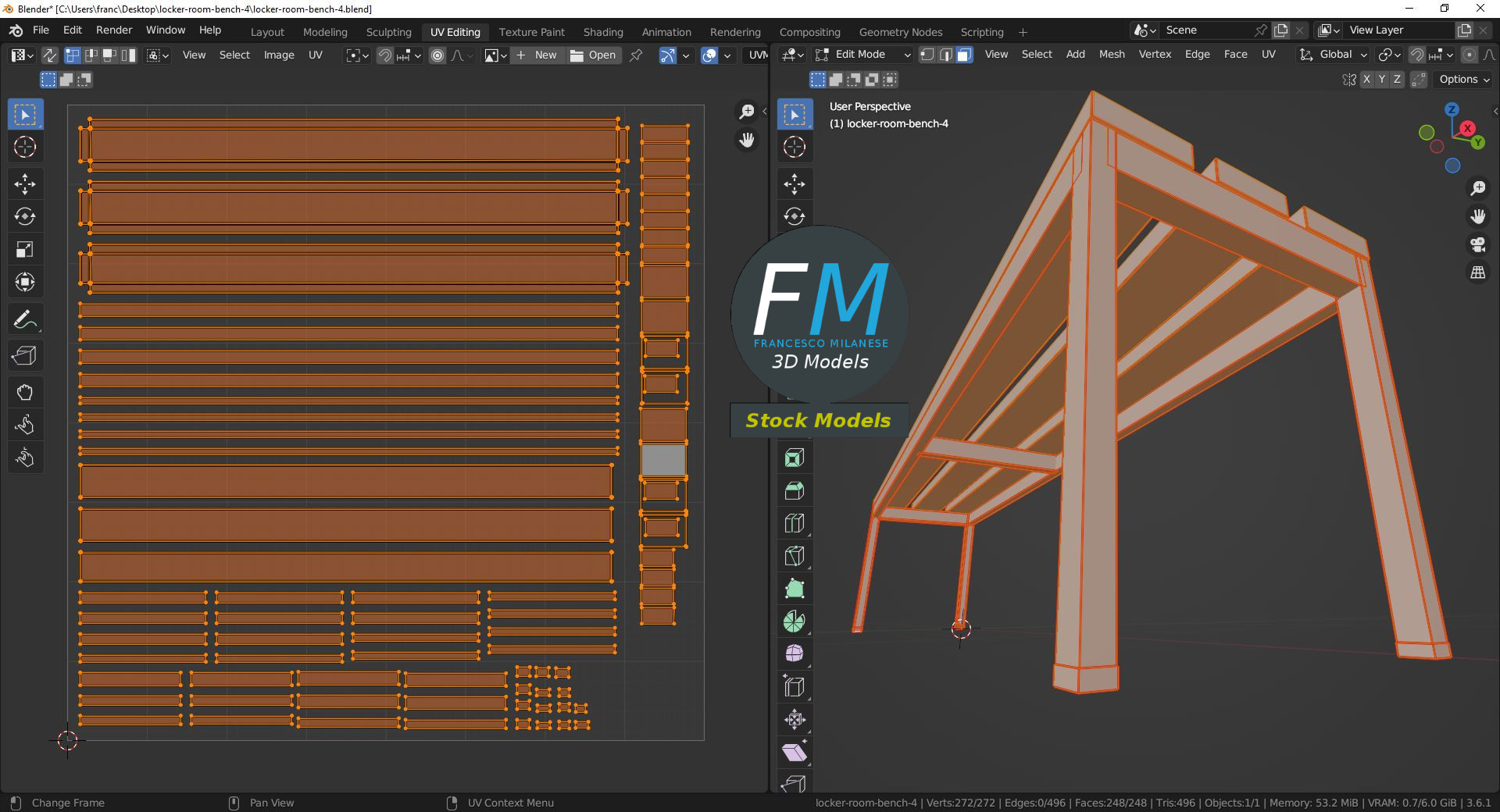Viewport: 1500px width, 812px height.
Task: Toggle UV sync selection
Action: point(49,55)
